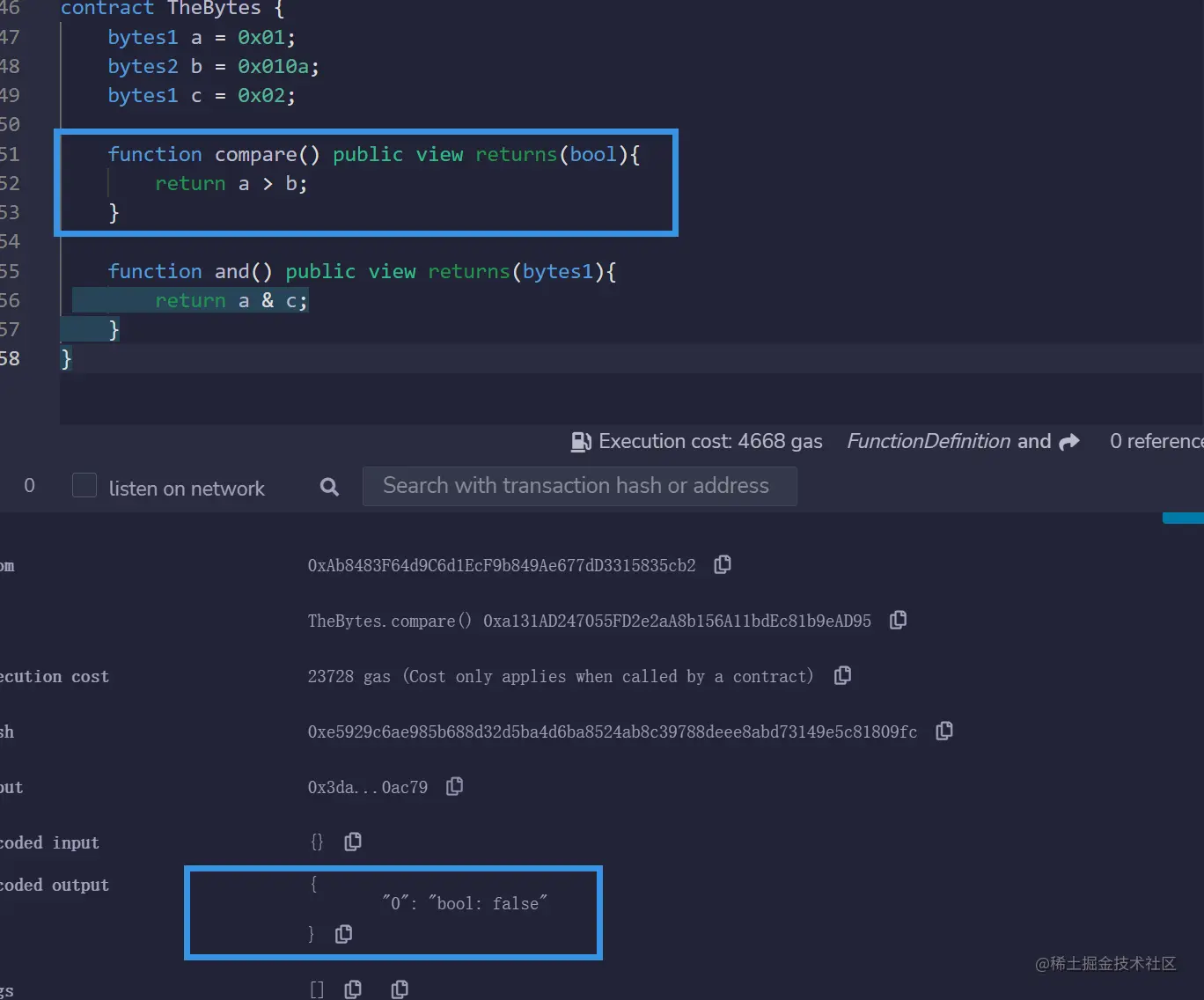Click the hash value 0xe5929c6ae text

pyautogui.click(x=612, y=732)
